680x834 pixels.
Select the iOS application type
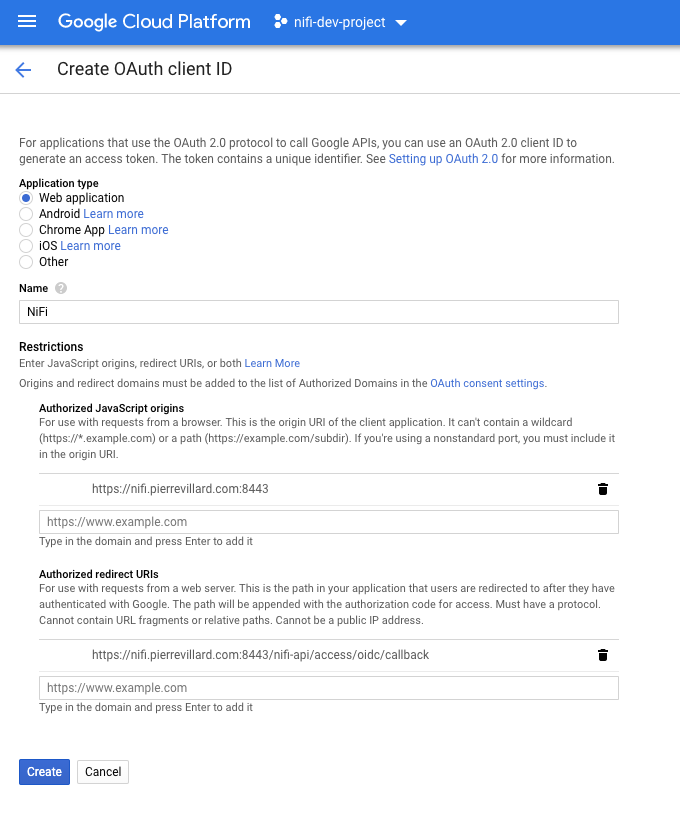coord(26,246)
